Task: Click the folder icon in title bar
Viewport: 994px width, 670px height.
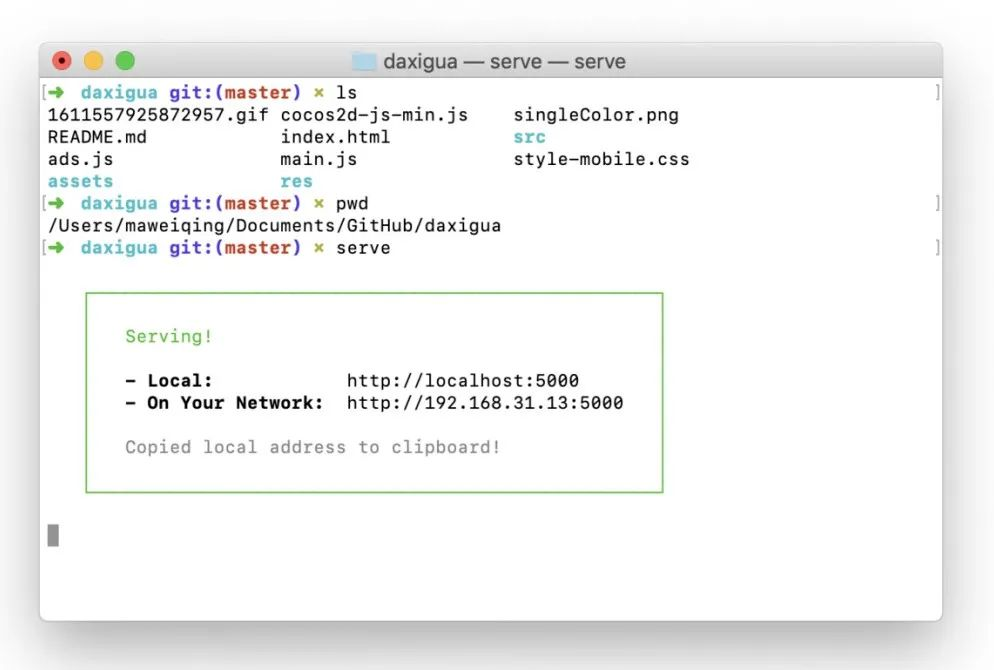Action: click(x=364, y=61)
